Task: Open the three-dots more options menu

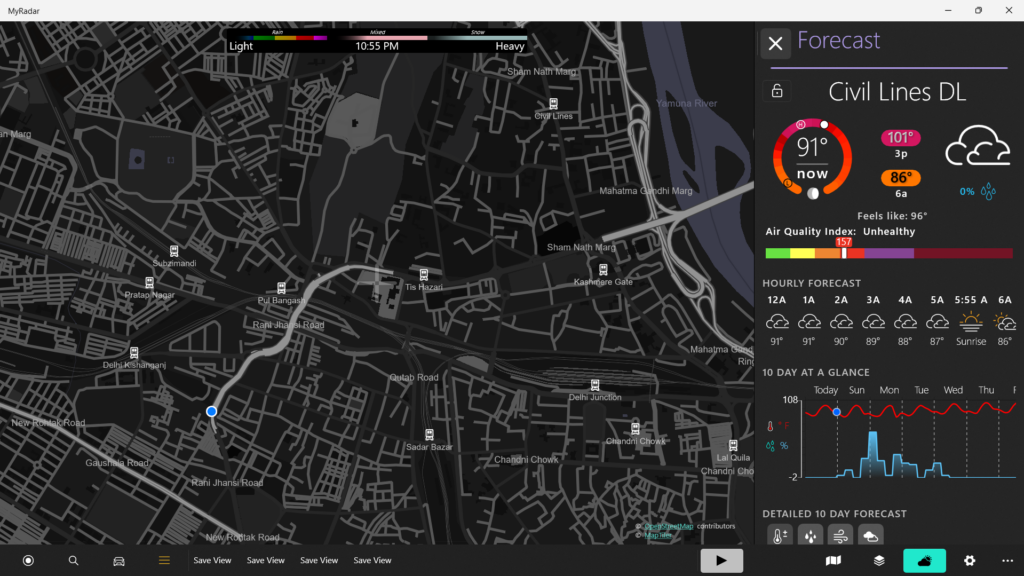Action: click(x=1007, y=560)
